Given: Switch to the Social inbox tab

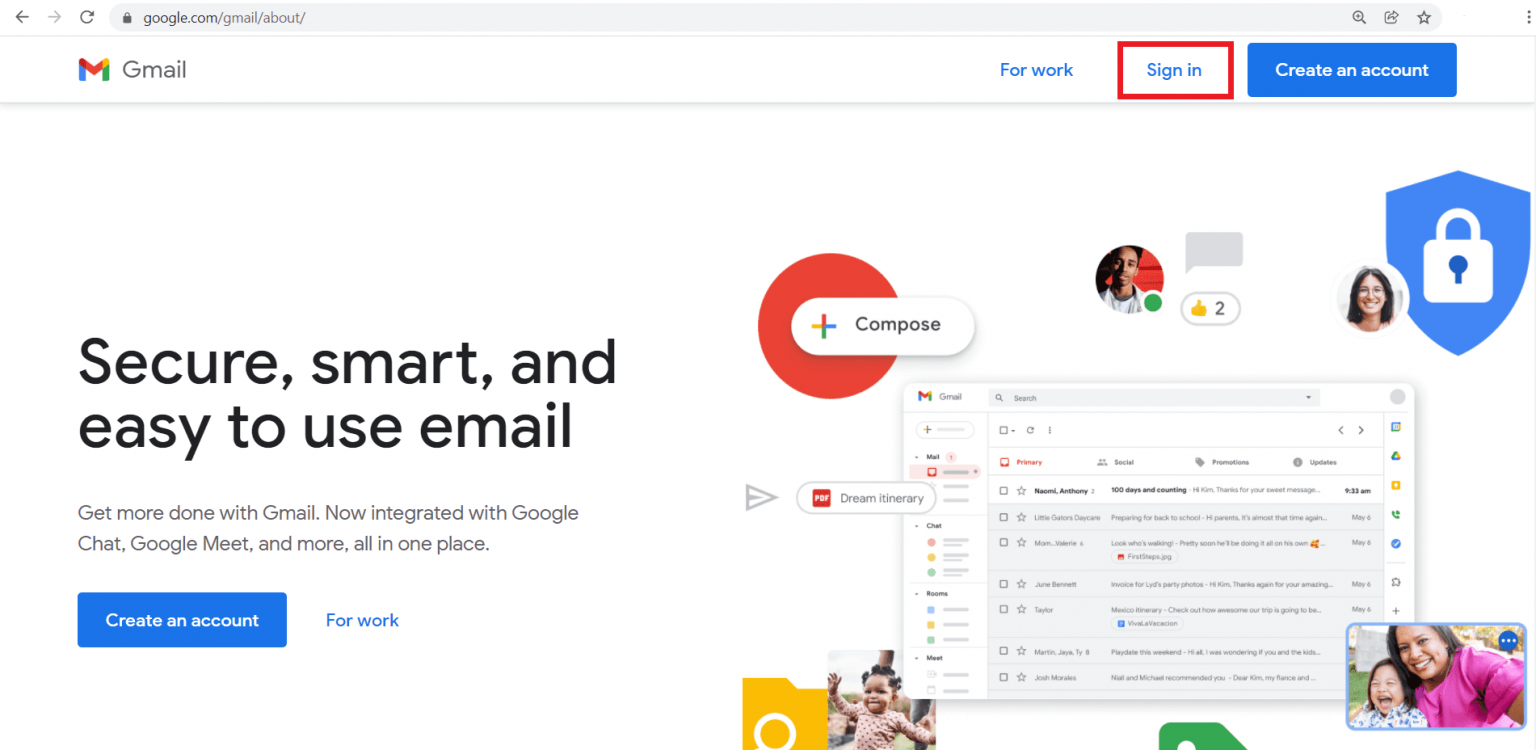Looking at the screenshot, I should [1123, 462].
